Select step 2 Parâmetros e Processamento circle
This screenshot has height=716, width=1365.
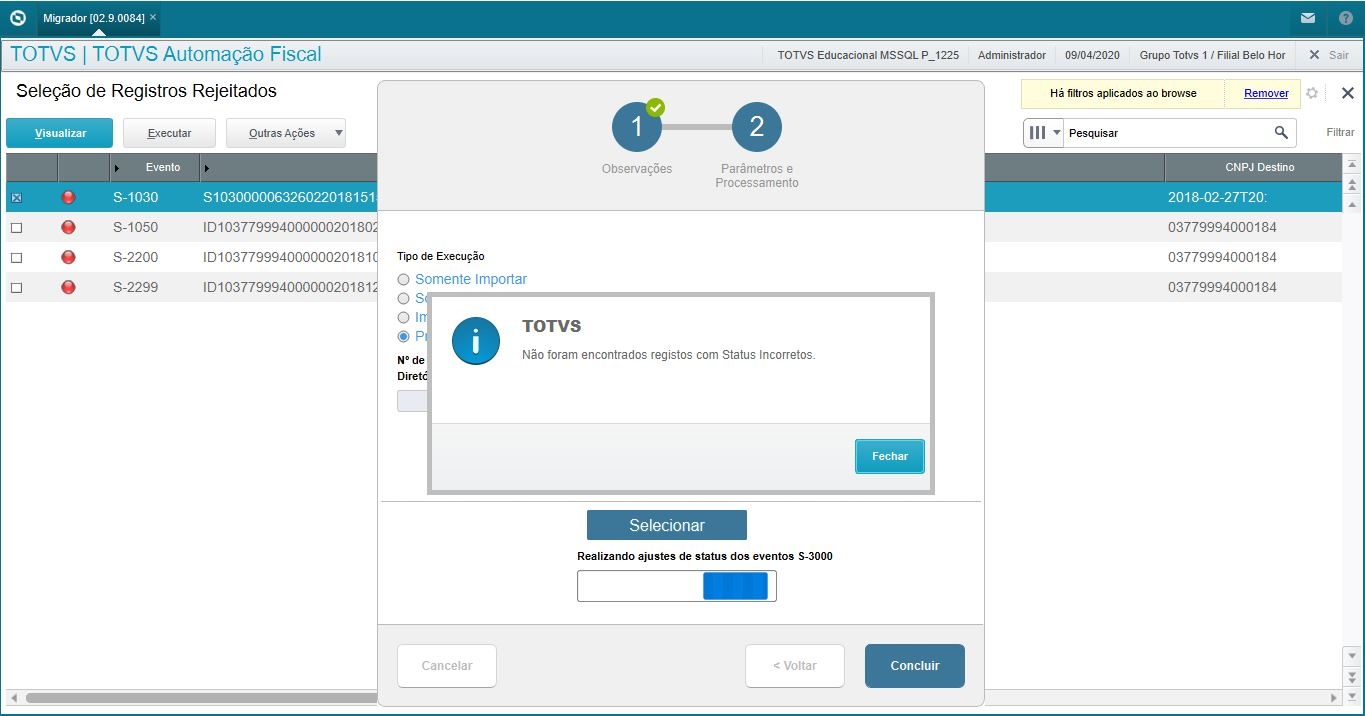point(757,126)
